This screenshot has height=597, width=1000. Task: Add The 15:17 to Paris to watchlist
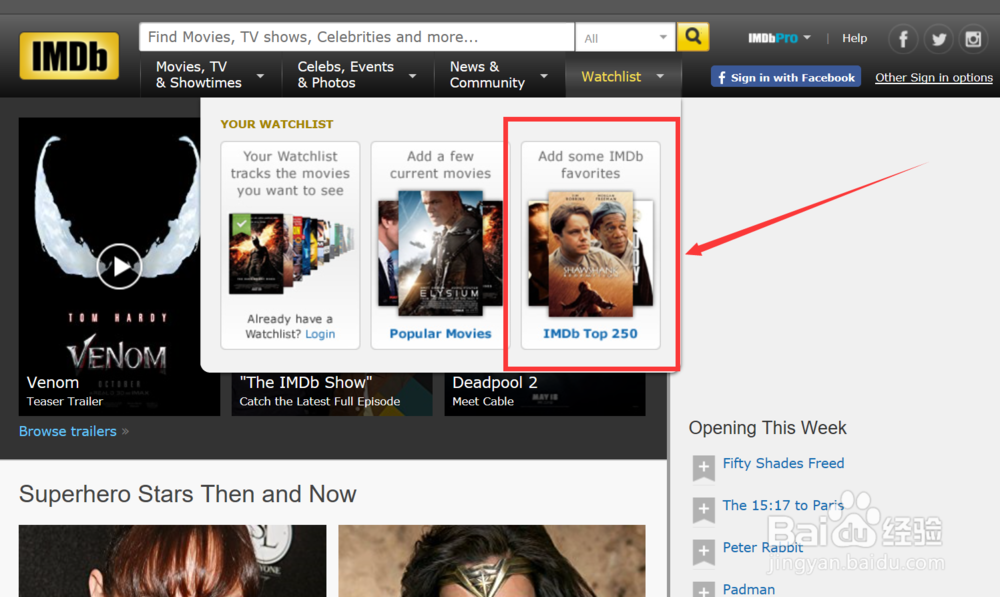(x=703, y=510)
